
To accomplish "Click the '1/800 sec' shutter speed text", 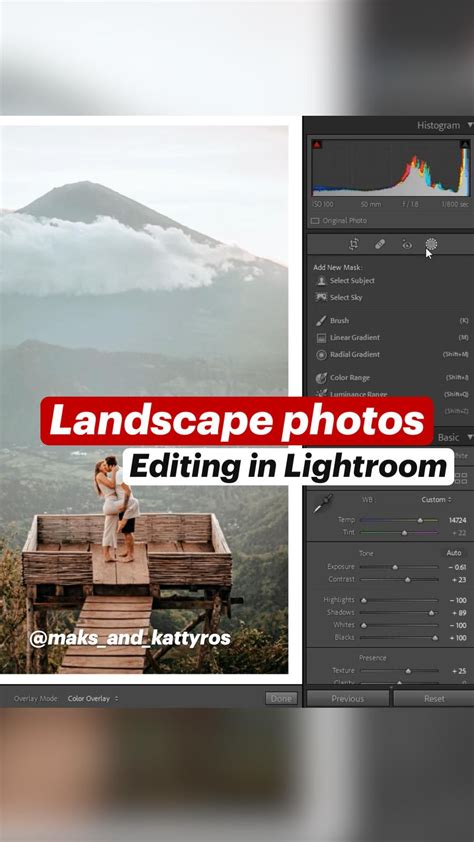I will (x=455, y=205).
